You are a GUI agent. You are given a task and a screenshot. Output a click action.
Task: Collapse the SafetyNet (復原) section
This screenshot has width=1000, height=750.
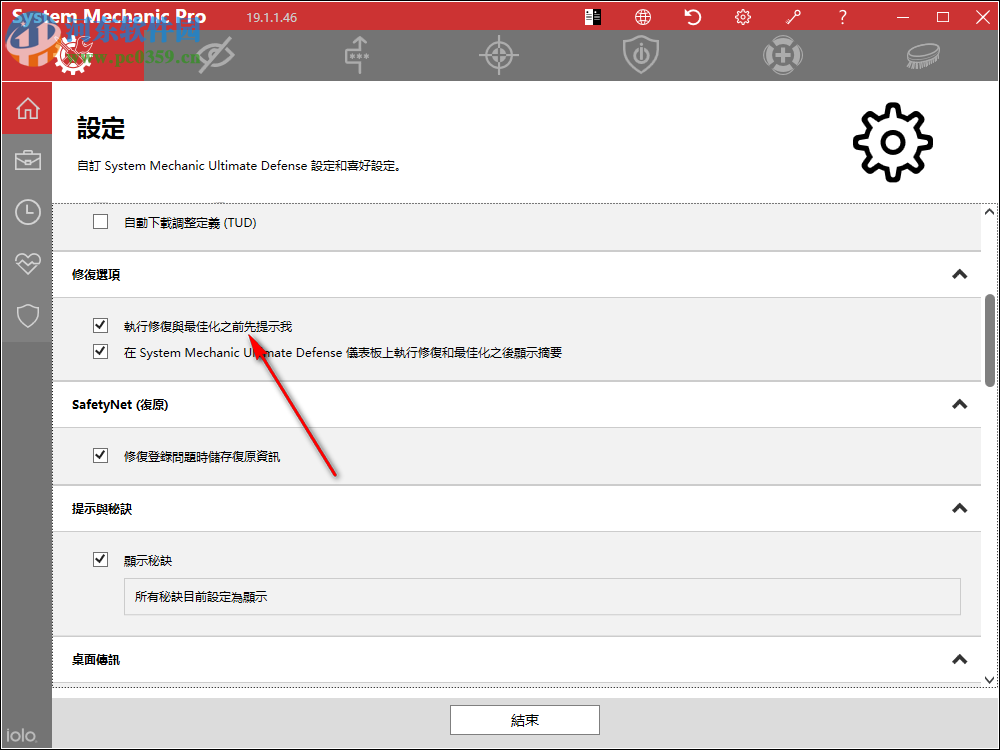(959, 404)
